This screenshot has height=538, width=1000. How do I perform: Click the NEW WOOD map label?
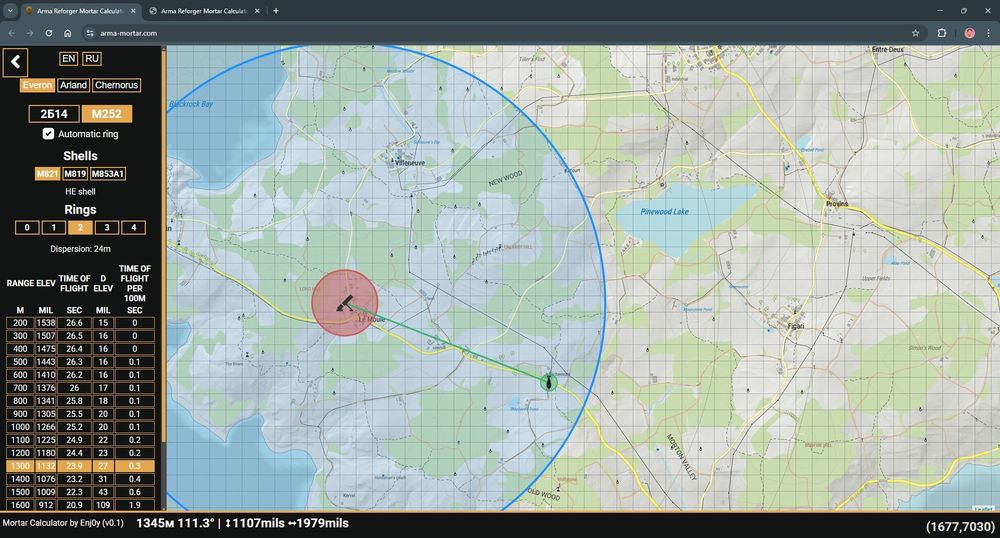(506, 178)
